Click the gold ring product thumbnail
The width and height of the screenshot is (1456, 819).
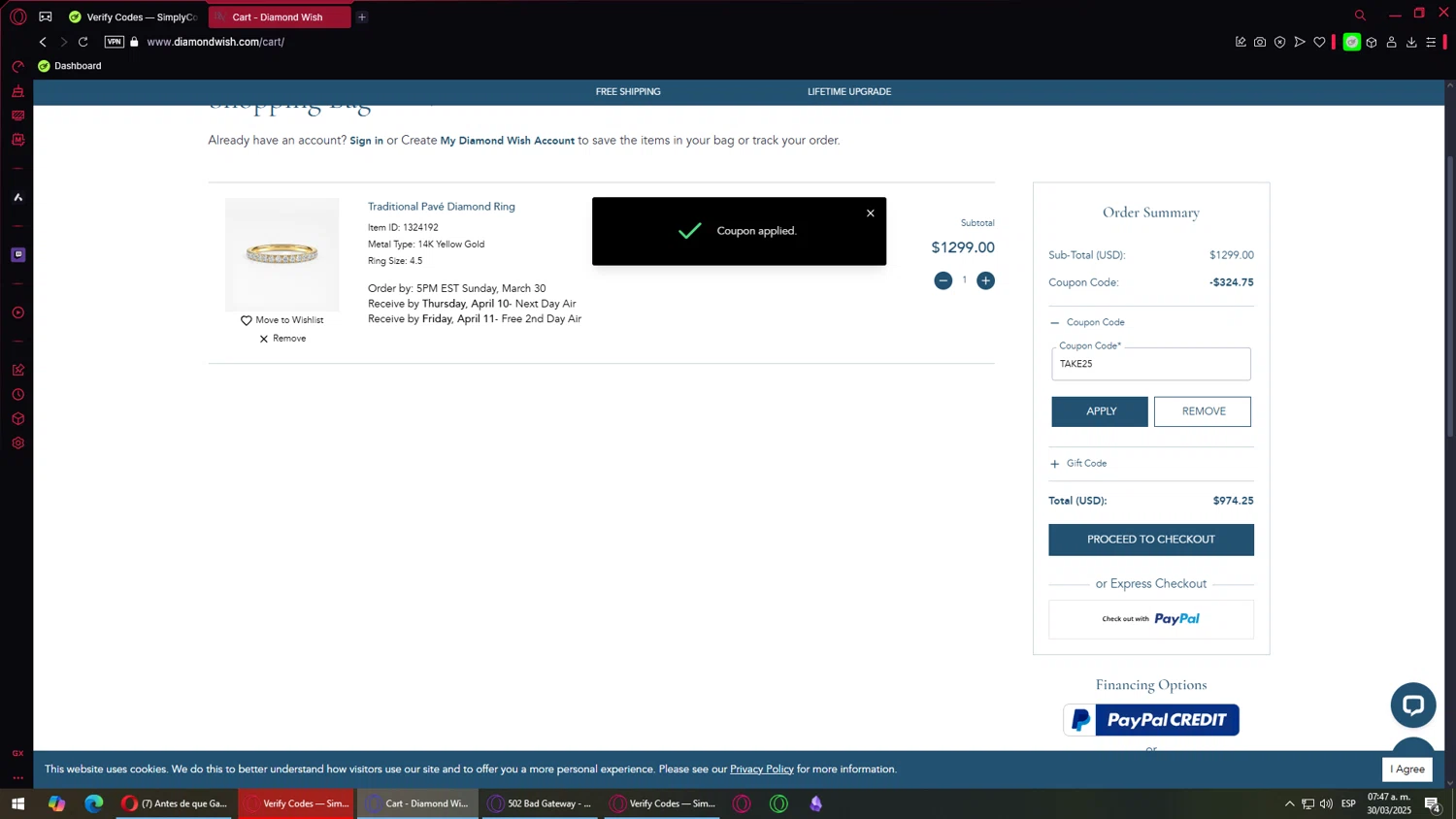282,254
